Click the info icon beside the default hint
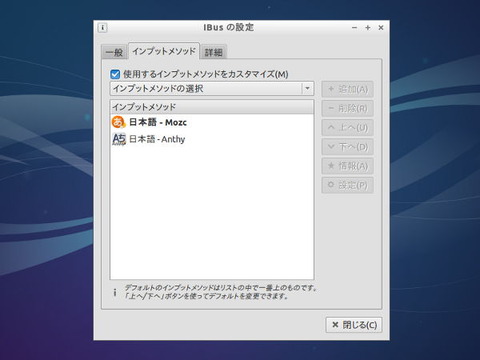Viewport: 480px width, 360px height. pos(115,292)
